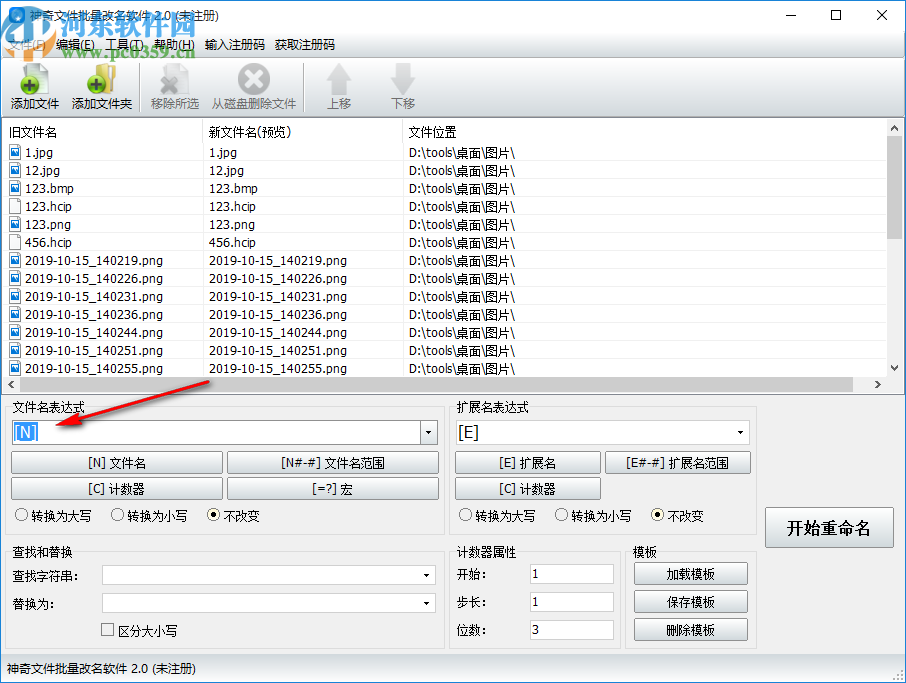This screenshot has height=683, width=906.
Task: Click the [E#-#] 扩展名范围 button
Action: pos(678,463)
